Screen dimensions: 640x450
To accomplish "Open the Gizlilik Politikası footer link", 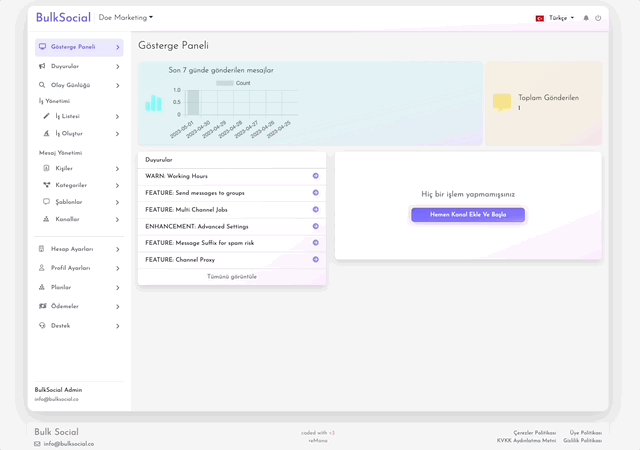I will click(582, 440).
